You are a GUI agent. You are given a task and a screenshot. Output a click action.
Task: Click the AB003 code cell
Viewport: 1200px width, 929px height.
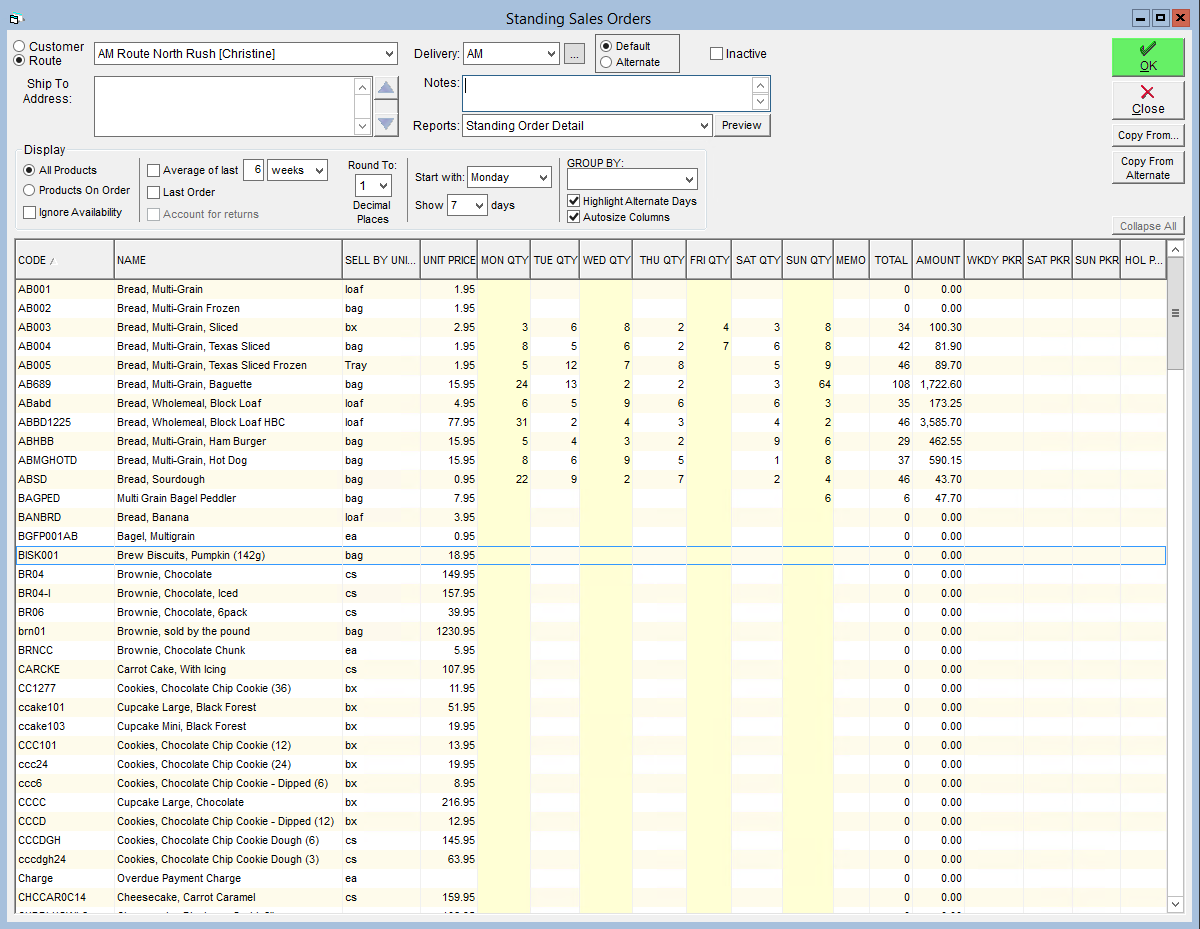(x=64, y=327)
